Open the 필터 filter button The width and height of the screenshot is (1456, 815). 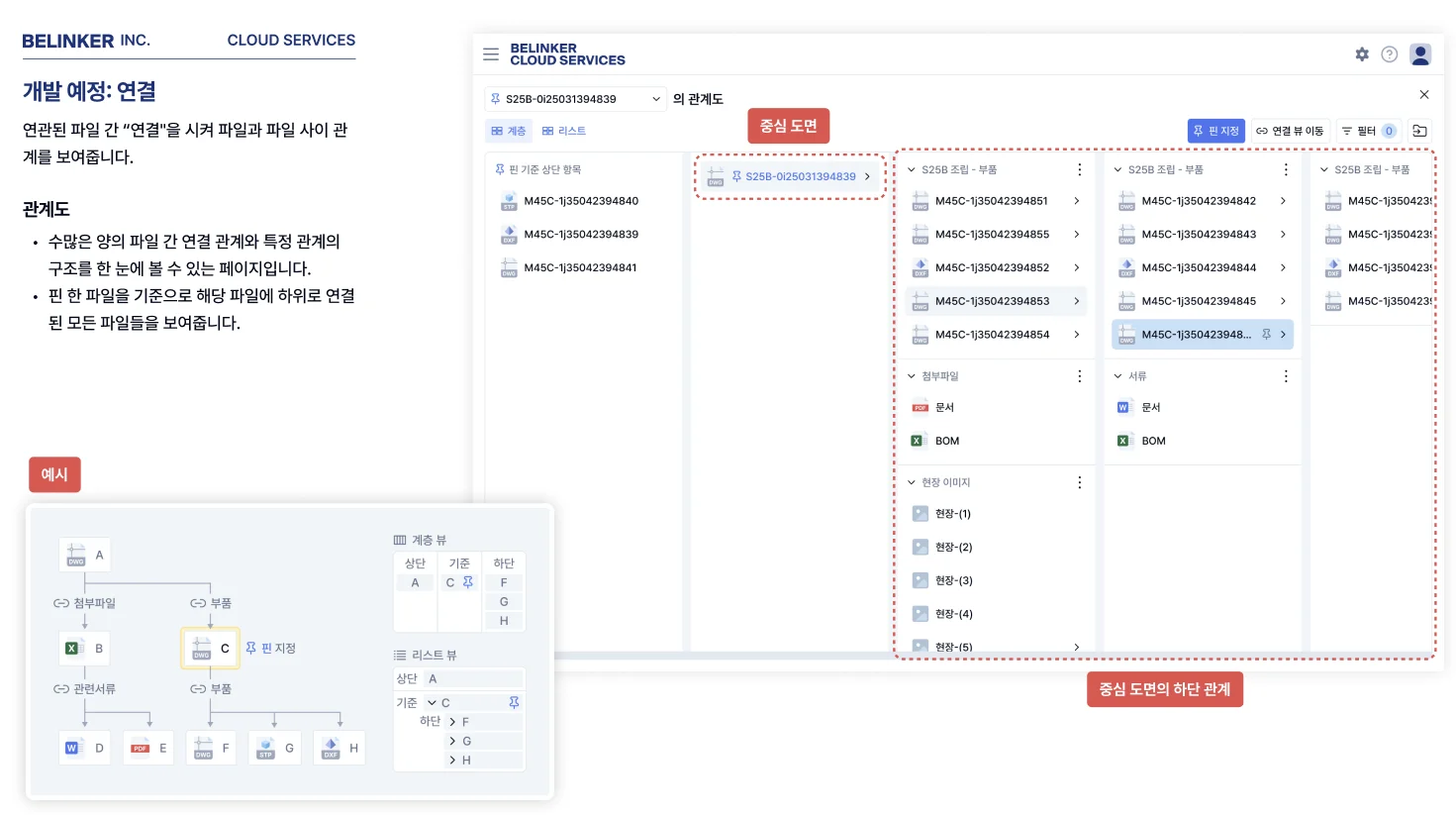tap(1367, 131)
